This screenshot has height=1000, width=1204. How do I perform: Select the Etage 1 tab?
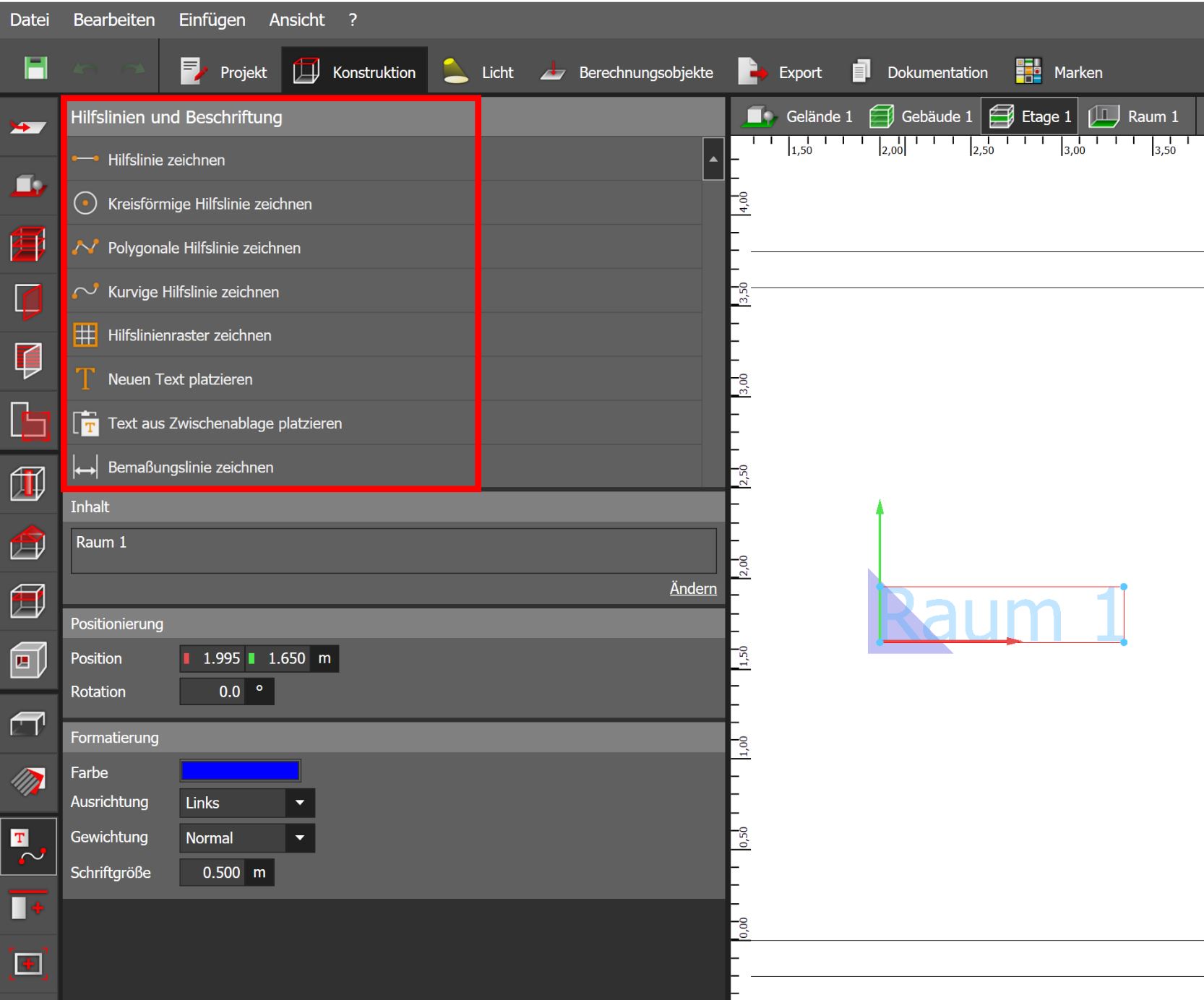coord(1029,116)
